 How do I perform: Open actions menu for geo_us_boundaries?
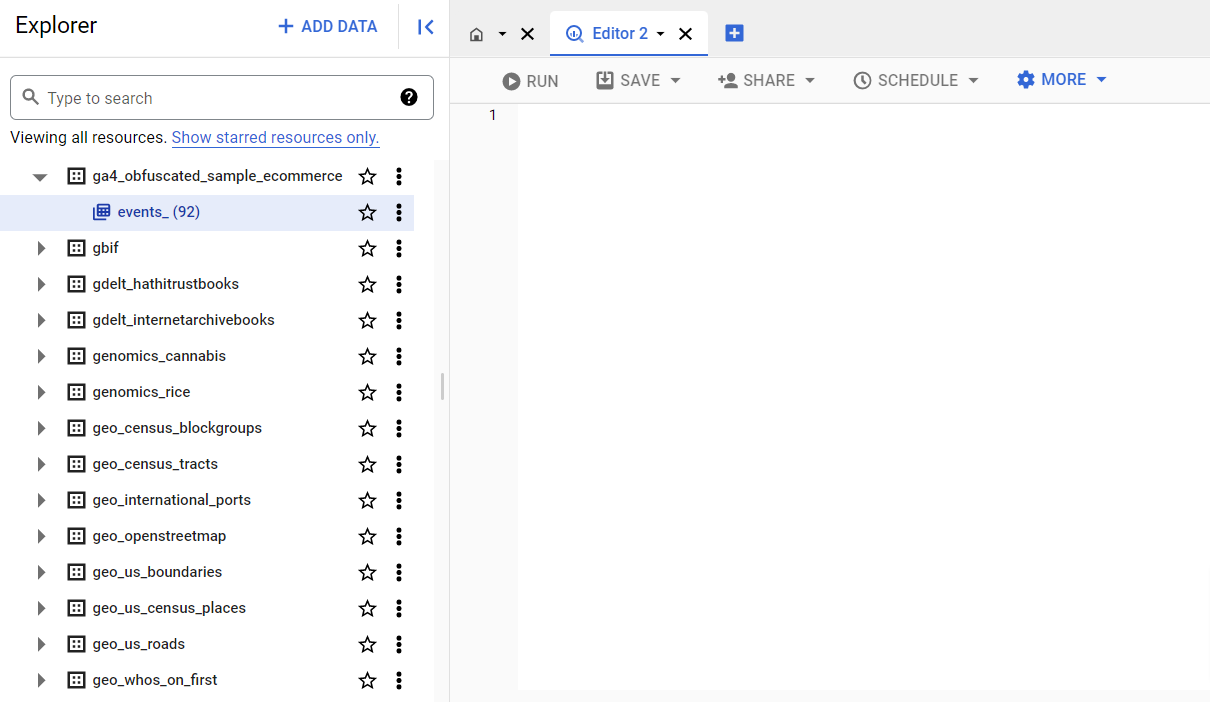click(x=398, y=572)
